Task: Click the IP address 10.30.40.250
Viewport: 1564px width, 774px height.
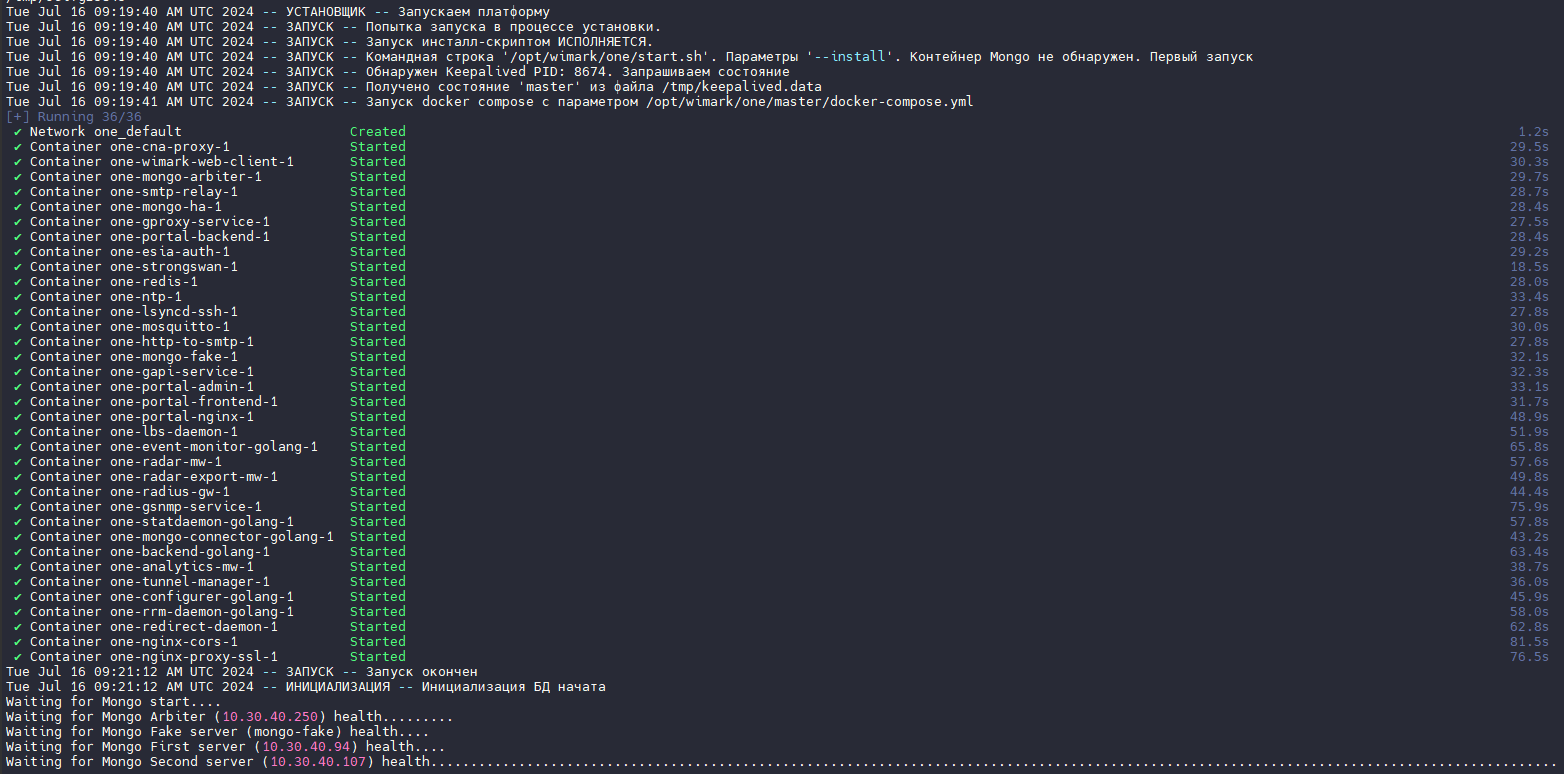Action: [270, 717]
